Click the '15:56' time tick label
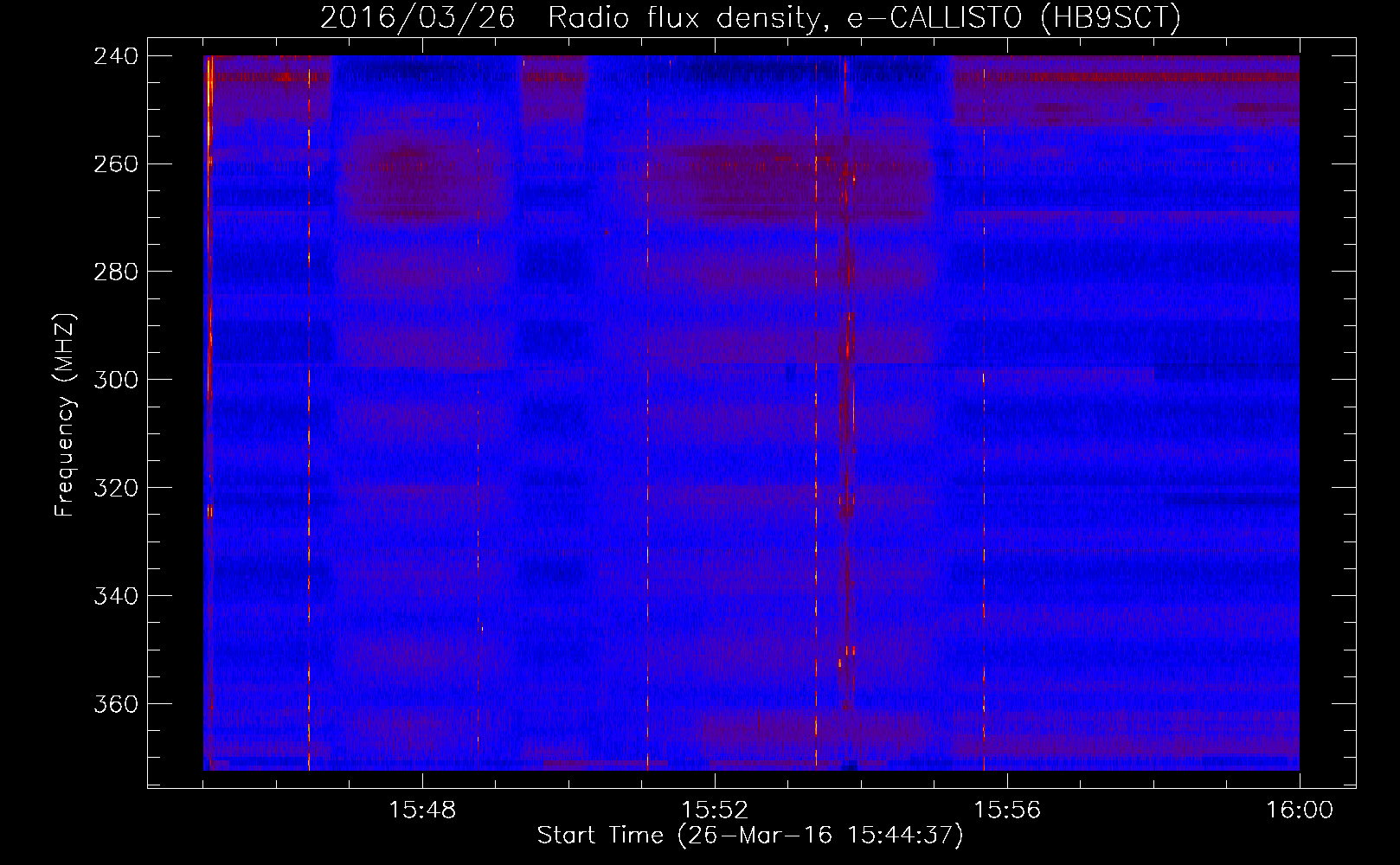The height and width of the screenshot is (865, 1400). tap(1007, 811)
